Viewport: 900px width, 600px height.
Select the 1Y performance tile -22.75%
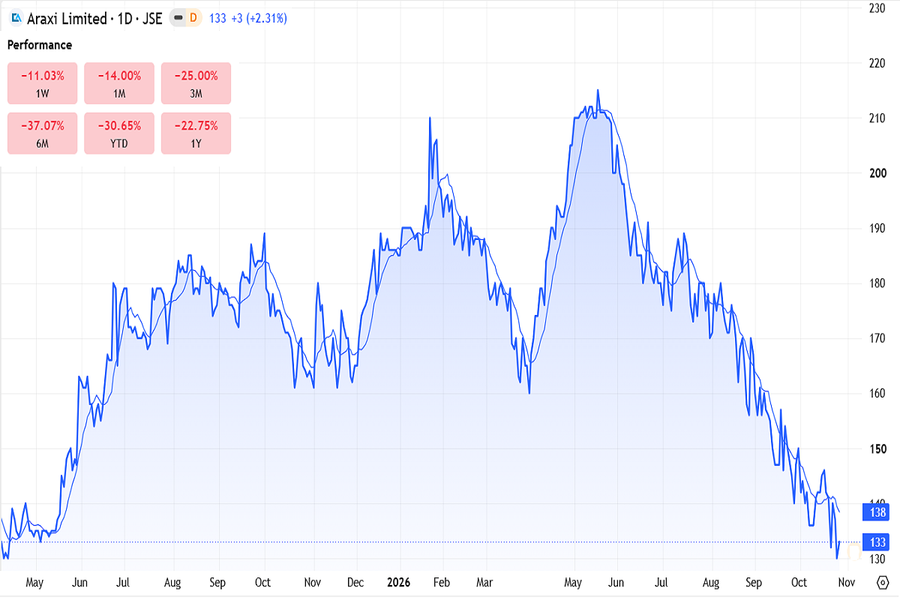tap(196, 133)
